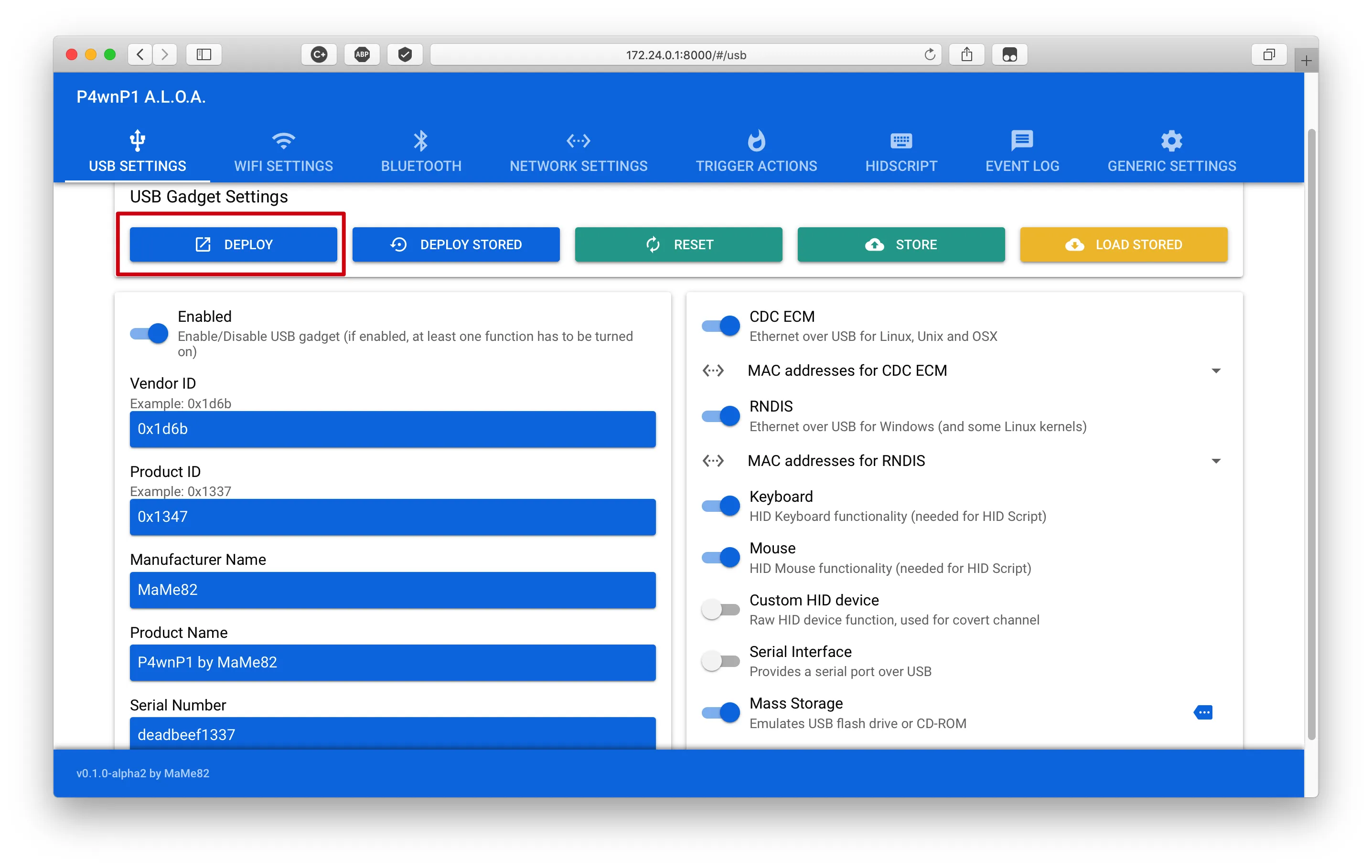Toggle the CDC ECM switch
This screenshot has width=1372, height=868.
[721, 326]
